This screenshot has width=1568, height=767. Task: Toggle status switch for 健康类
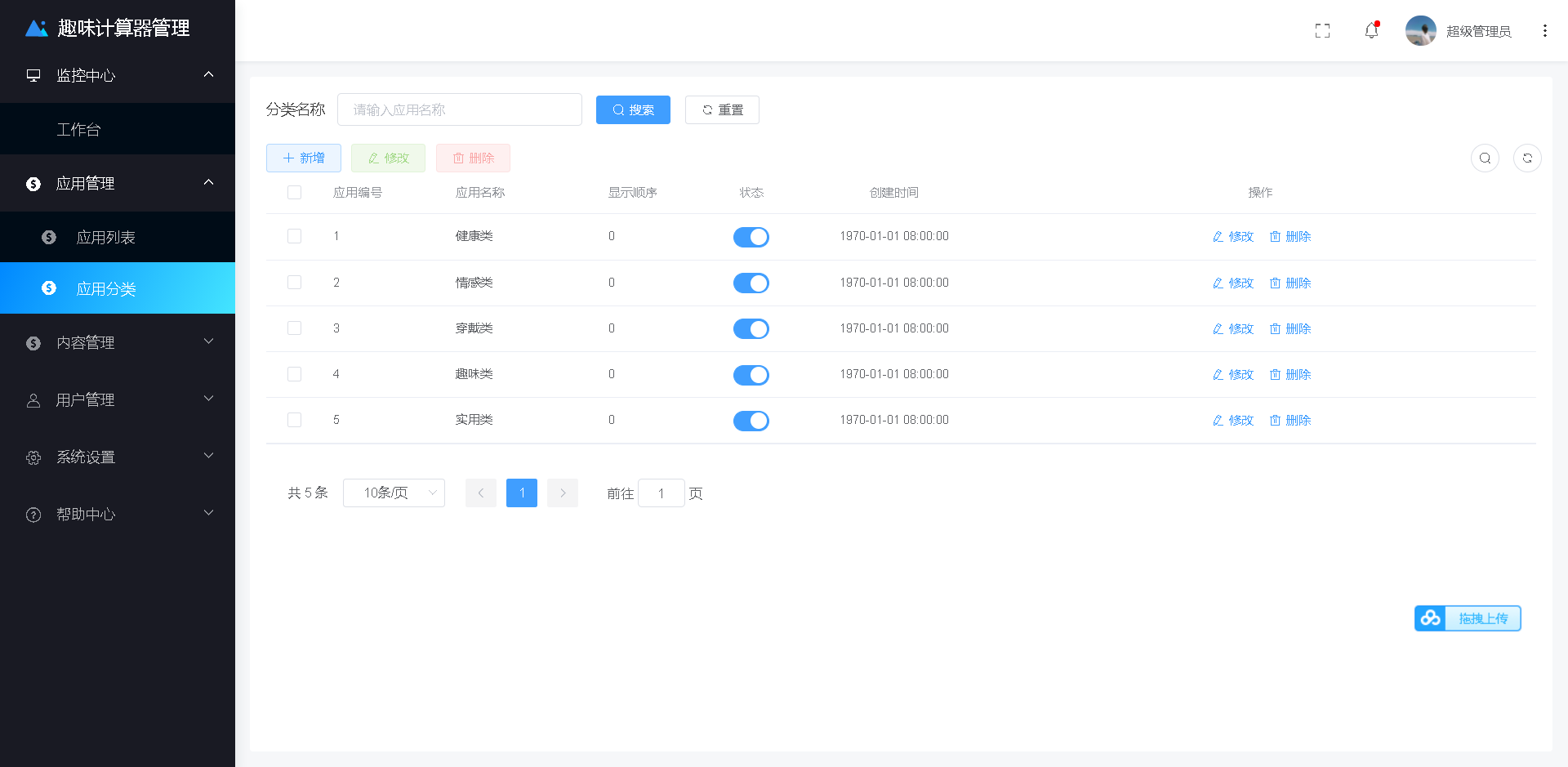click(x=751, y=237)
